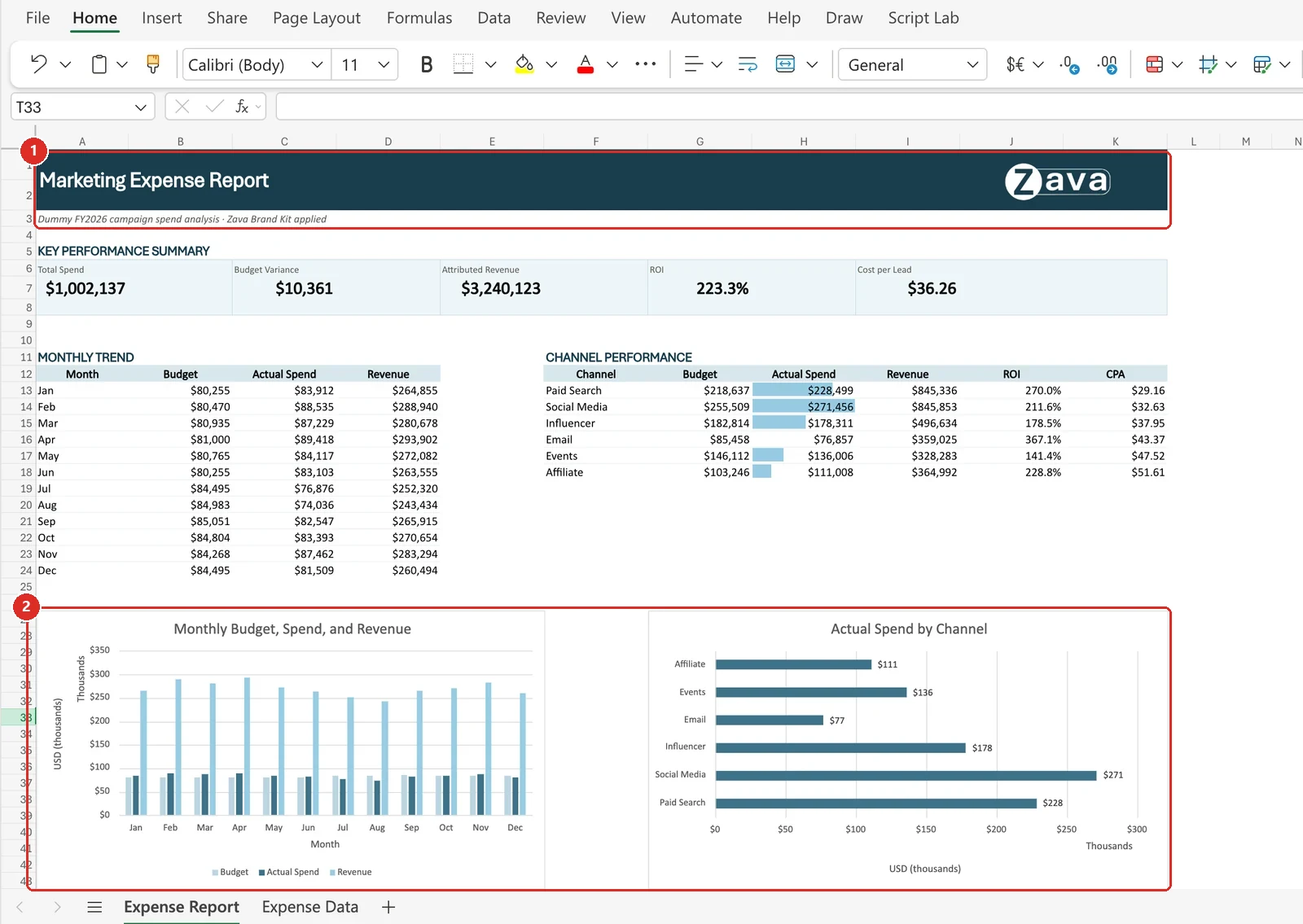
Task: Expand the Name Box T33 dropdown
Action: click(140, 107)
